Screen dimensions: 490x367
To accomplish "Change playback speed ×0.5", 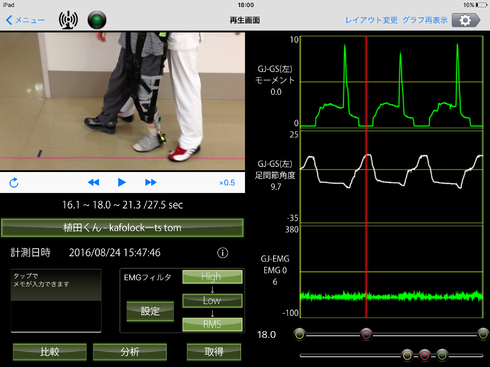I will point(227,183).
